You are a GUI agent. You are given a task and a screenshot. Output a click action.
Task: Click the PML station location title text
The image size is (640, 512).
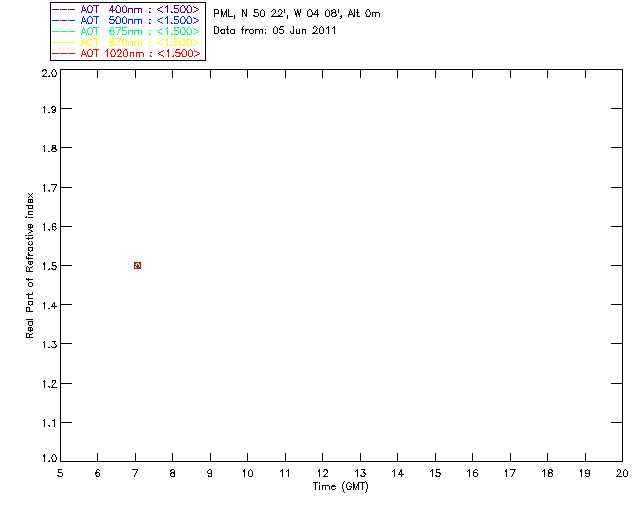click(x=297, y=14)
